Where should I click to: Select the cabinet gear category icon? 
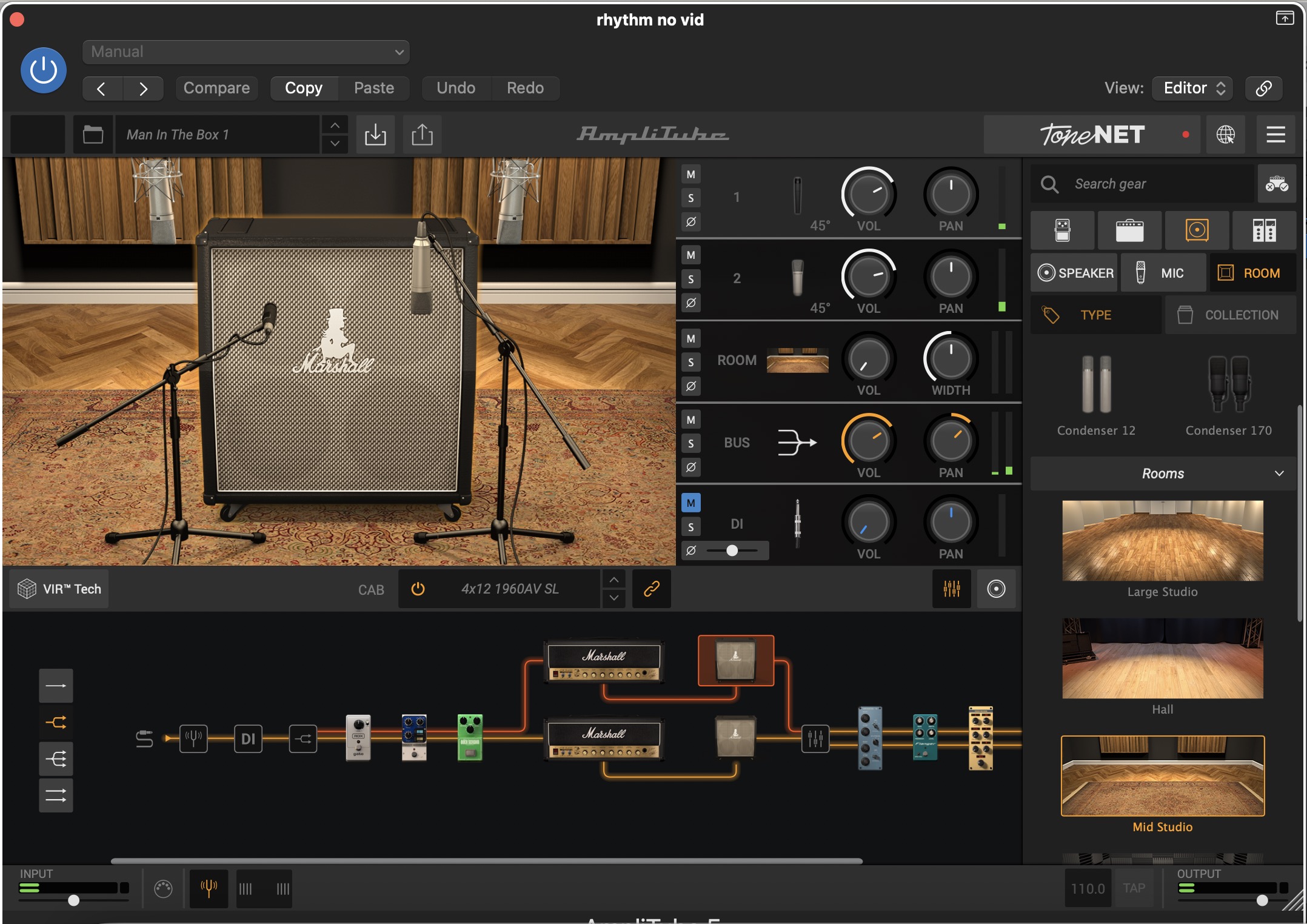[x=1197, y=230]
